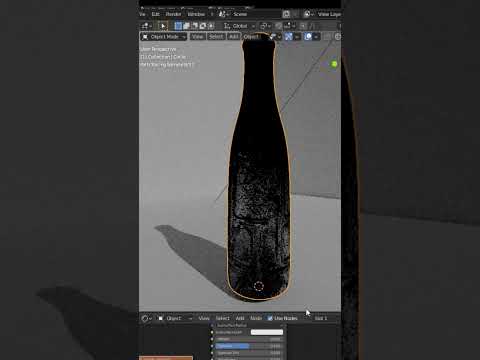Open the Global transform orientation dropdown

pos(239,26)
